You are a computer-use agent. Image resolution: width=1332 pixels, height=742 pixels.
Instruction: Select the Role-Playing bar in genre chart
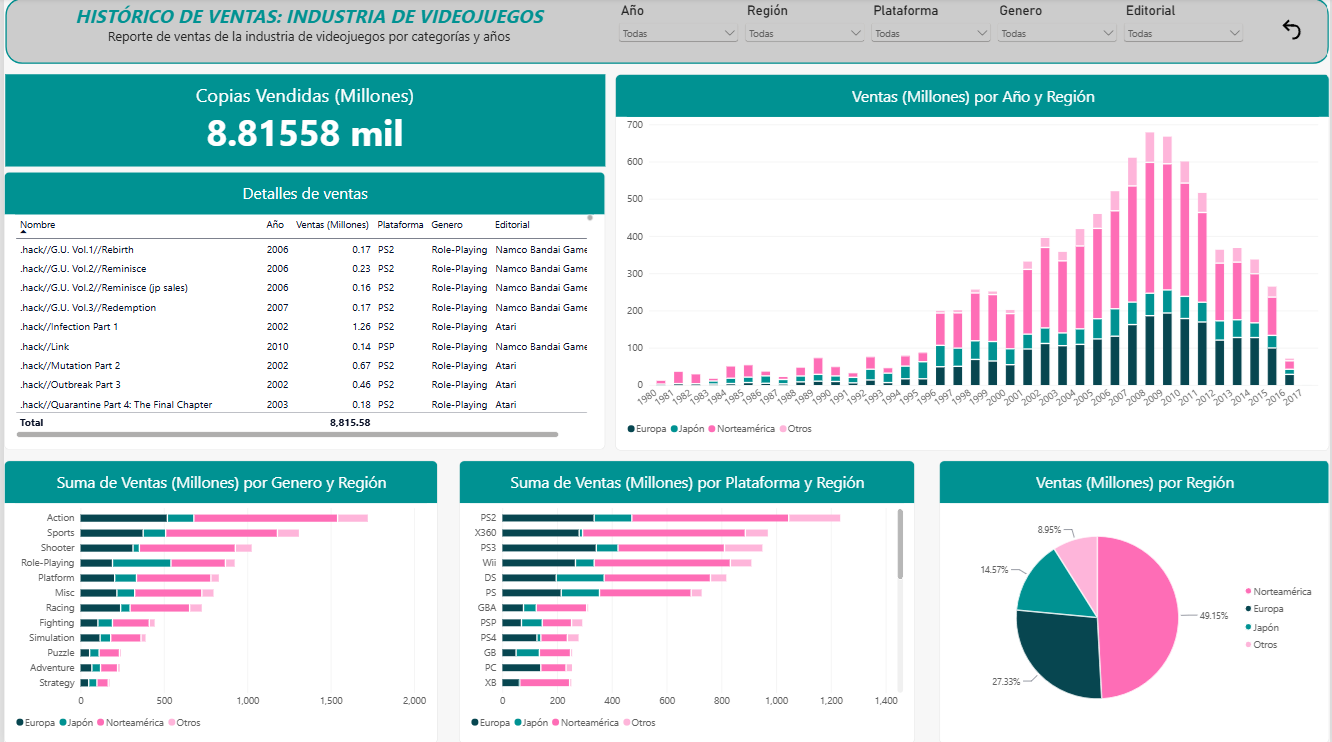157,563
